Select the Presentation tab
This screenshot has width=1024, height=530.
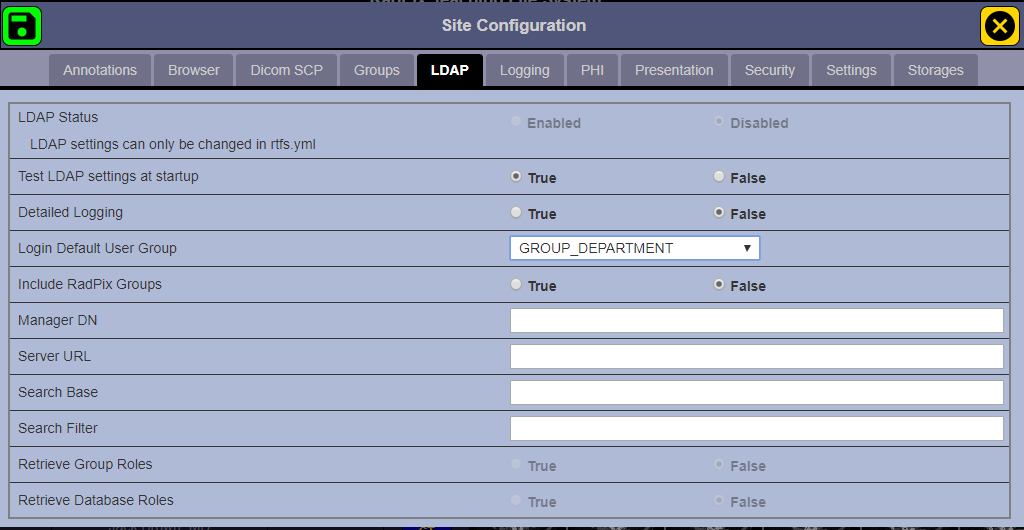pyautogui.click(x=674, y=70)
